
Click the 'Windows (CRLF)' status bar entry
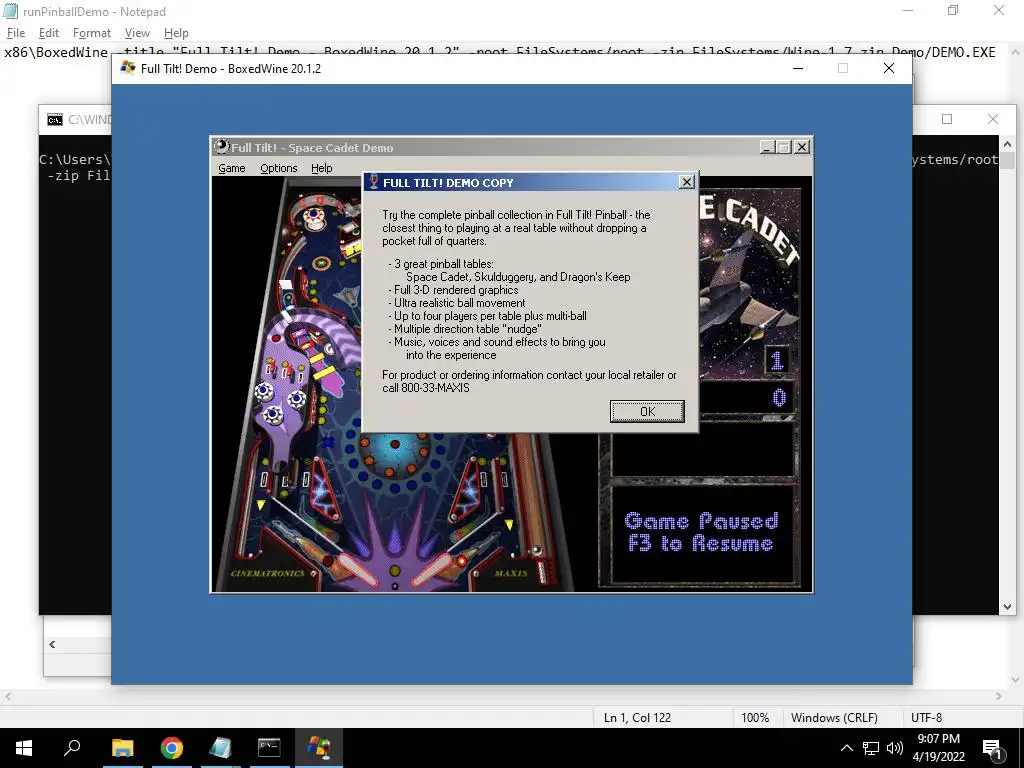834,717
